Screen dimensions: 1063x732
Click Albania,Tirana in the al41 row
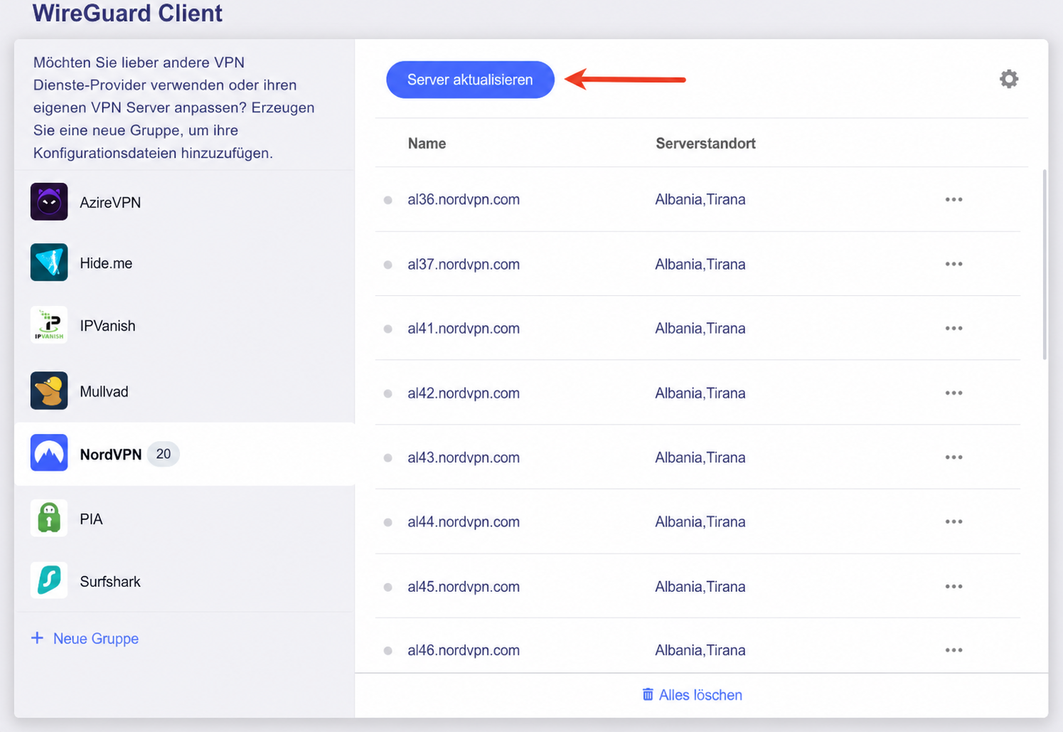(700, 328)
